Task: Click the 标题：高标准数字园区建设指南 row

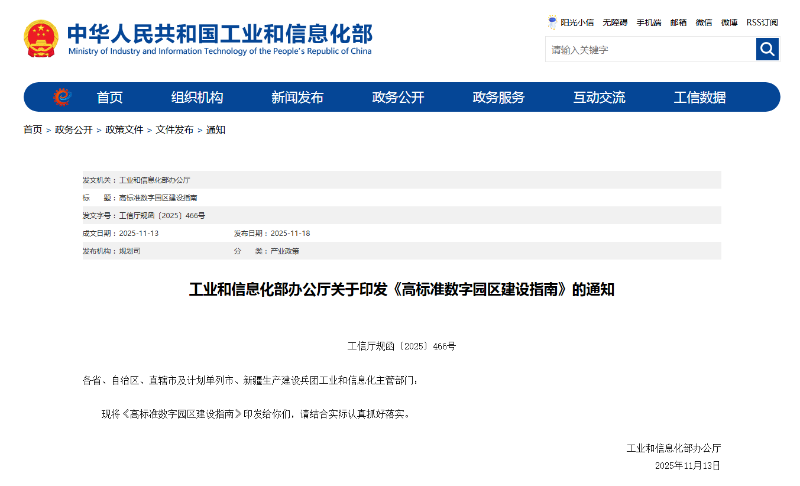Action: (x=402, y=198)
